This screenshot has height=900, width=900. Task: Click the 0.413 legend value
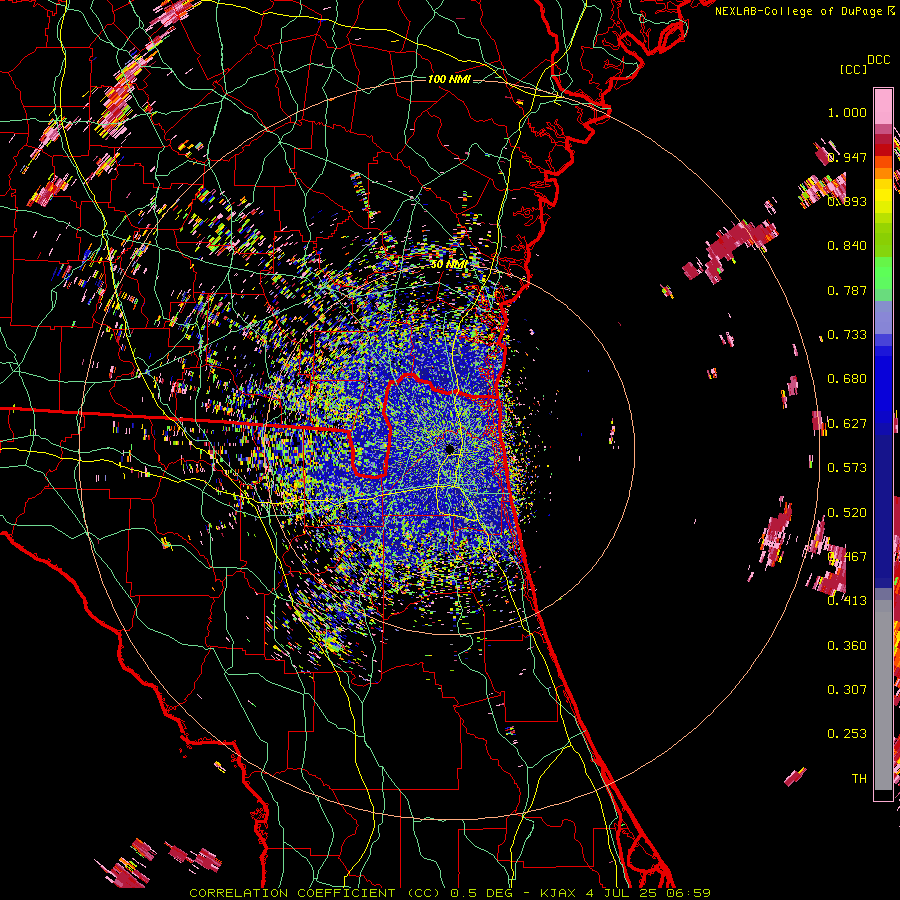pyautogui.click(x=847, y=601)
